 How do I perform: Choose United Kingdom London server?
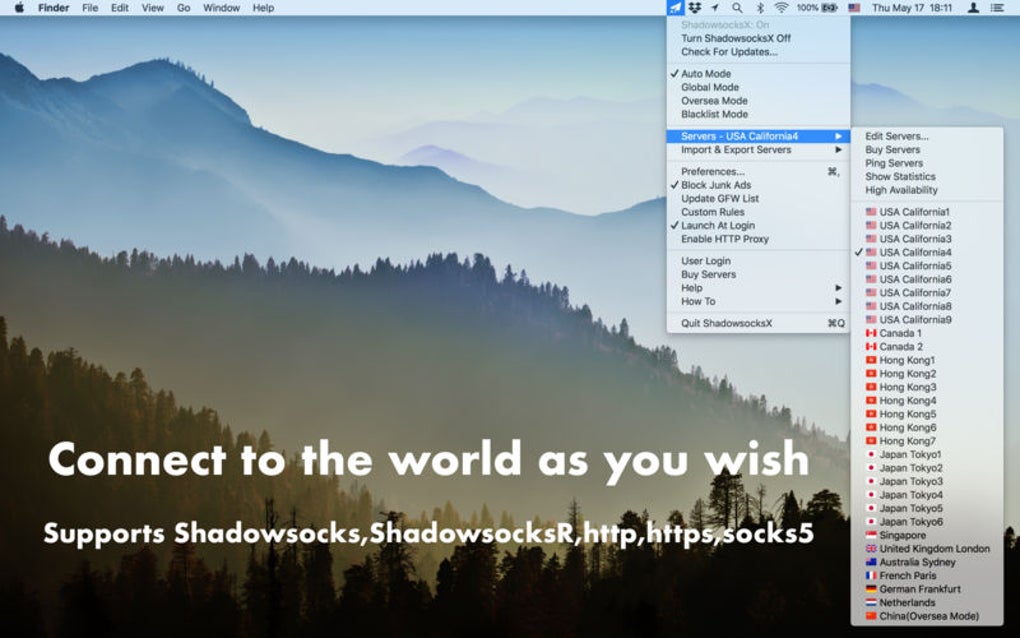pyautogui.click(x=927, y=549)
